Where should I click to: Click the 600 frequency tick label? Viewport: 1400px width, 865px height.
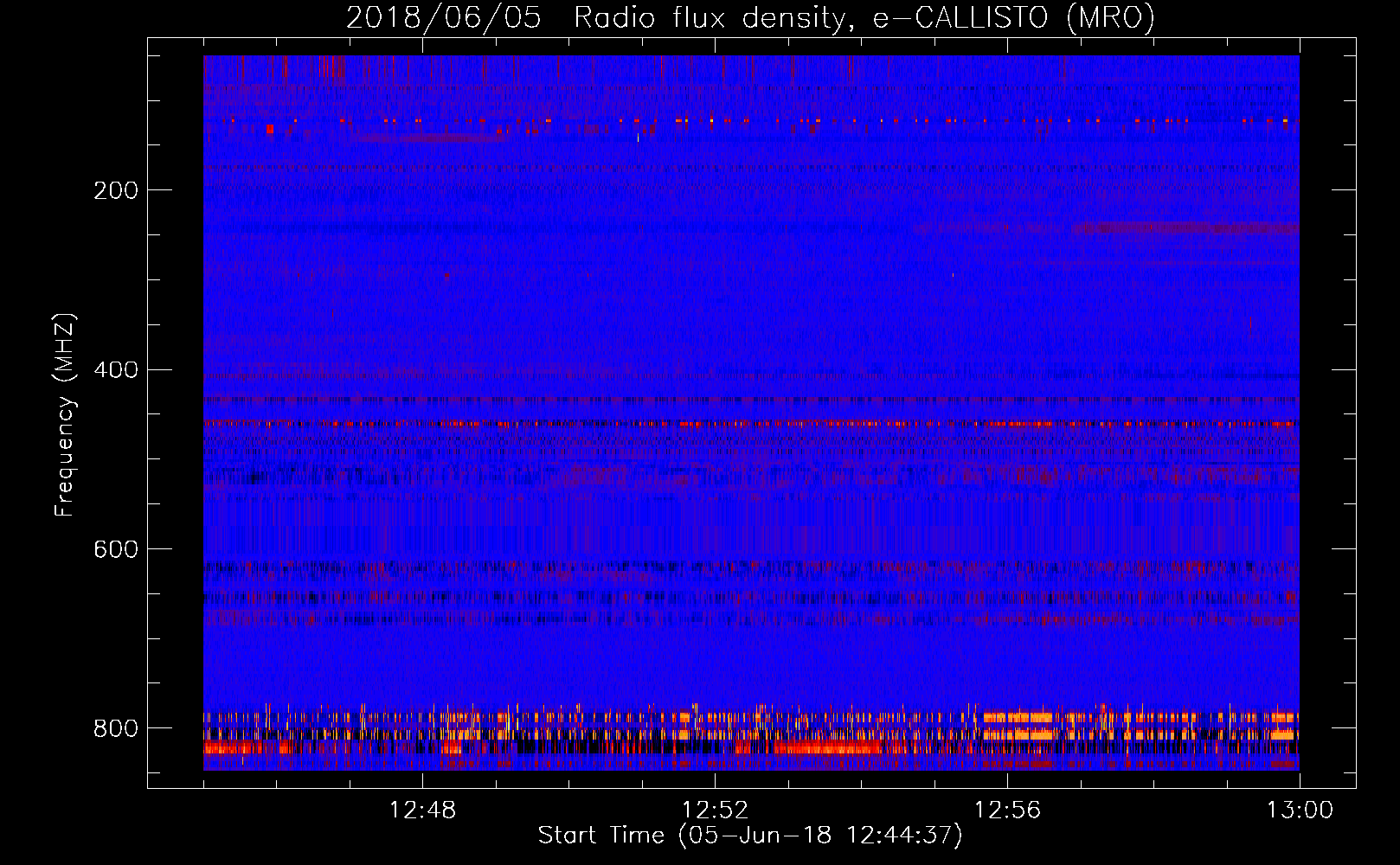116,550
